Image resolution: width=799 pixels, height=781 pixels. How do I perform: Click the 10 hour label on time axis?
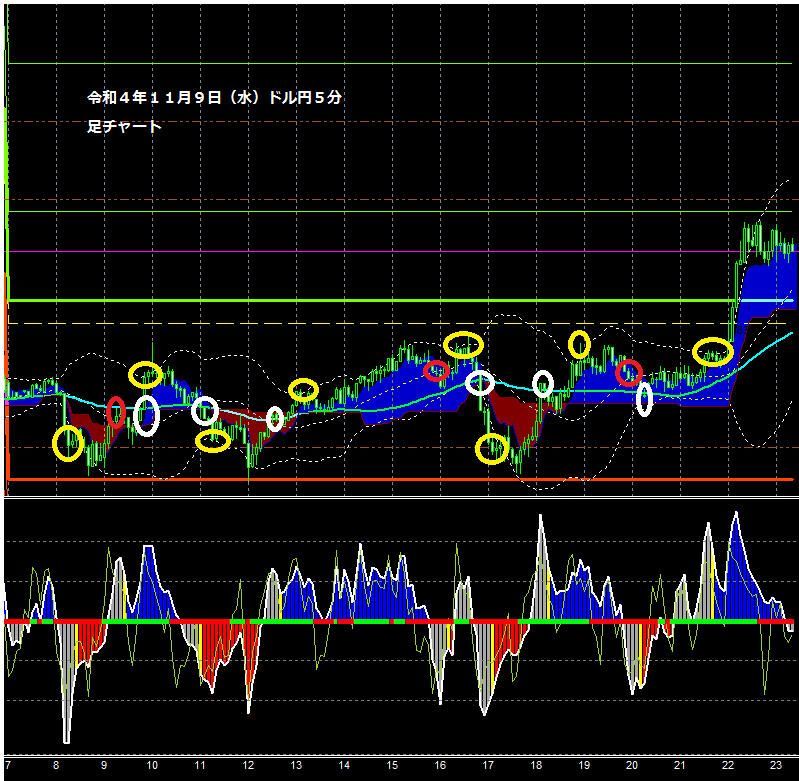(x=152, y=765)
